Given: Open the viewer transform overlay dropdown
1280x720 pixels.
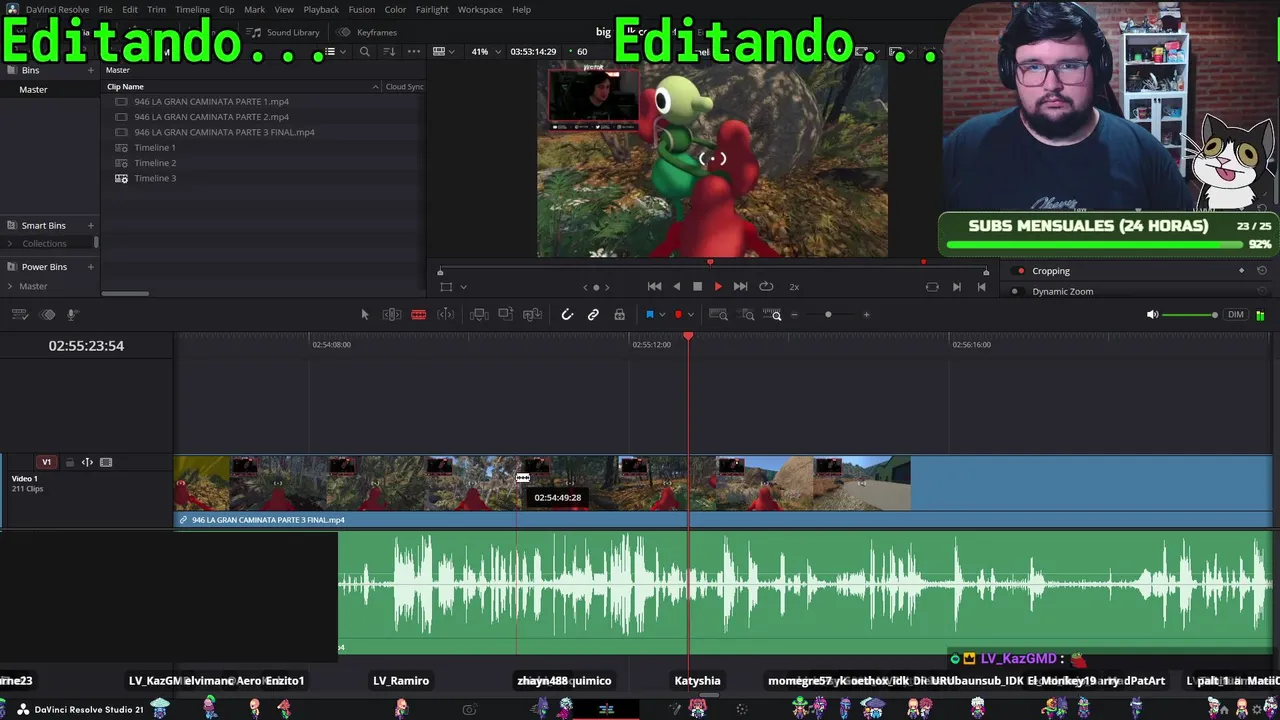Looking at the screenshot, I should [463, 287].
